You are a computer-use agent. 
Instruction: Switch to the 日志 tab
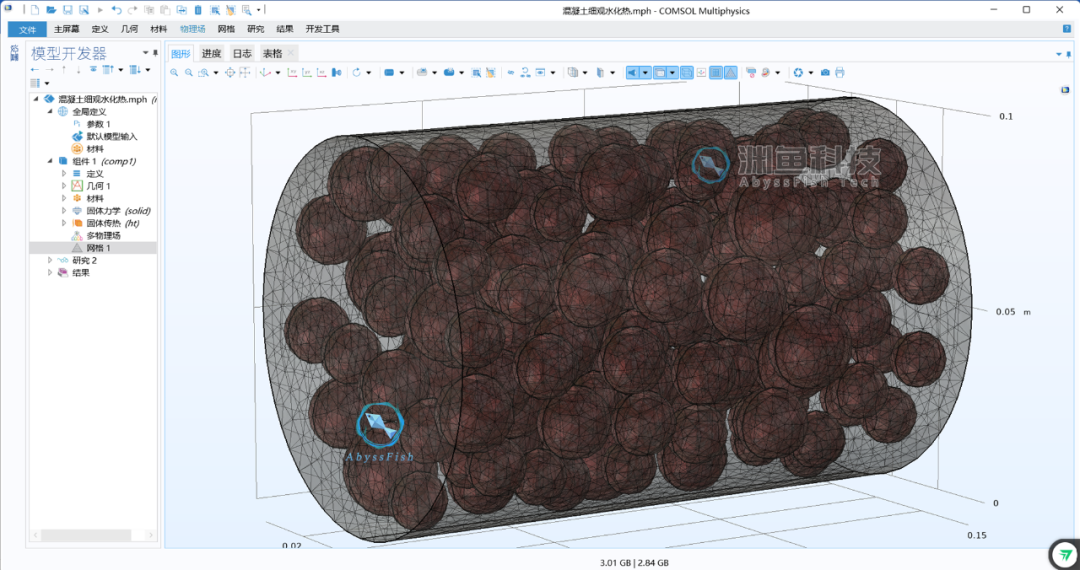(x=242, y=53)
